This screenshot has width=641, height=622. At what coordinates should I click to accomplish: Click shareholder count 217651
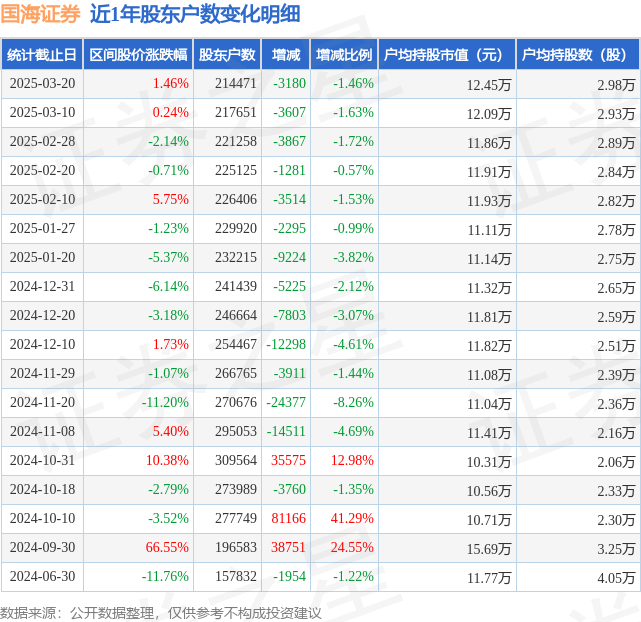(x=236, y=112)
